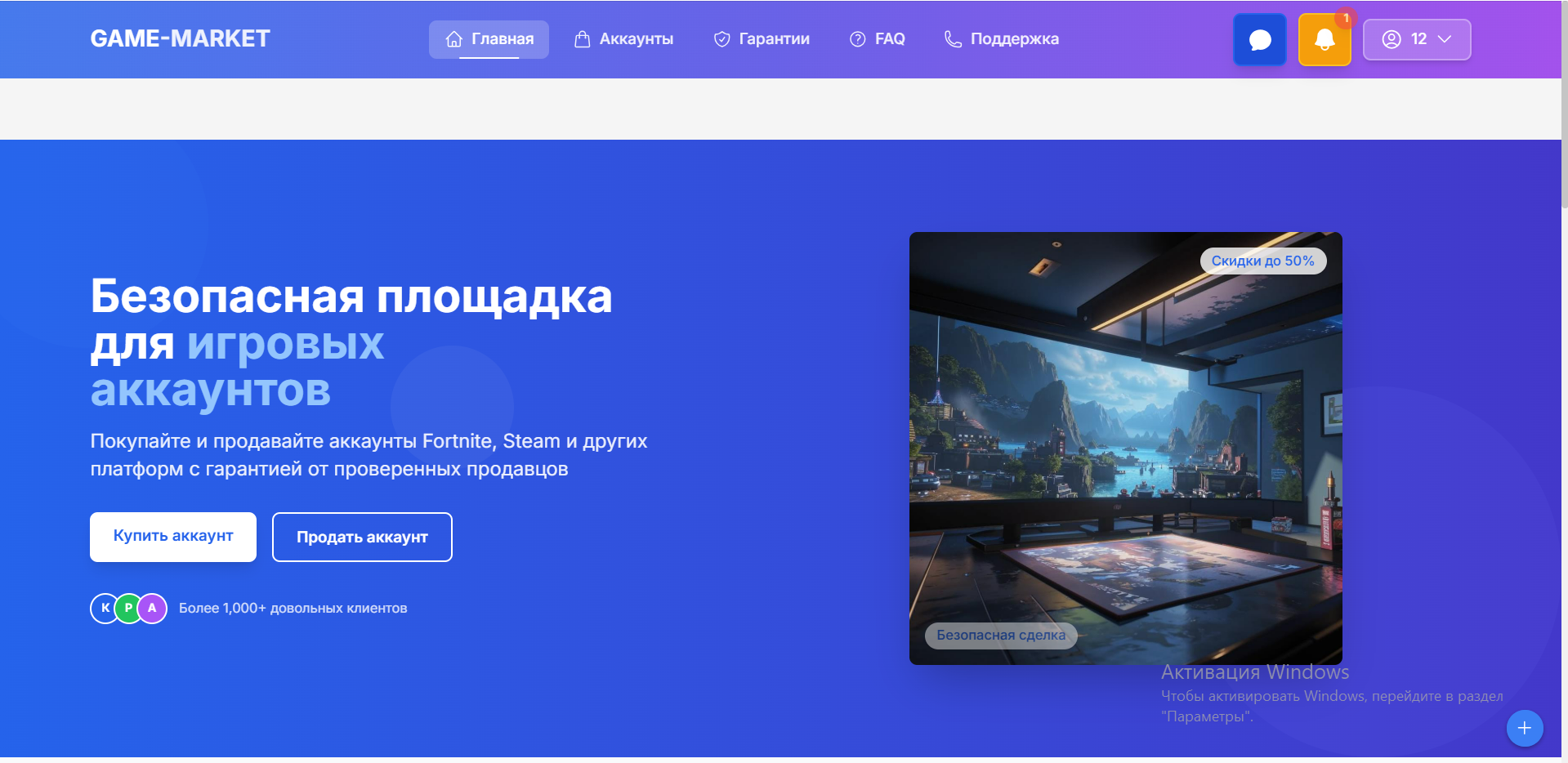Click the green P customer avatar
This screenshot has width=1568, height=763.
coord(128,608)
